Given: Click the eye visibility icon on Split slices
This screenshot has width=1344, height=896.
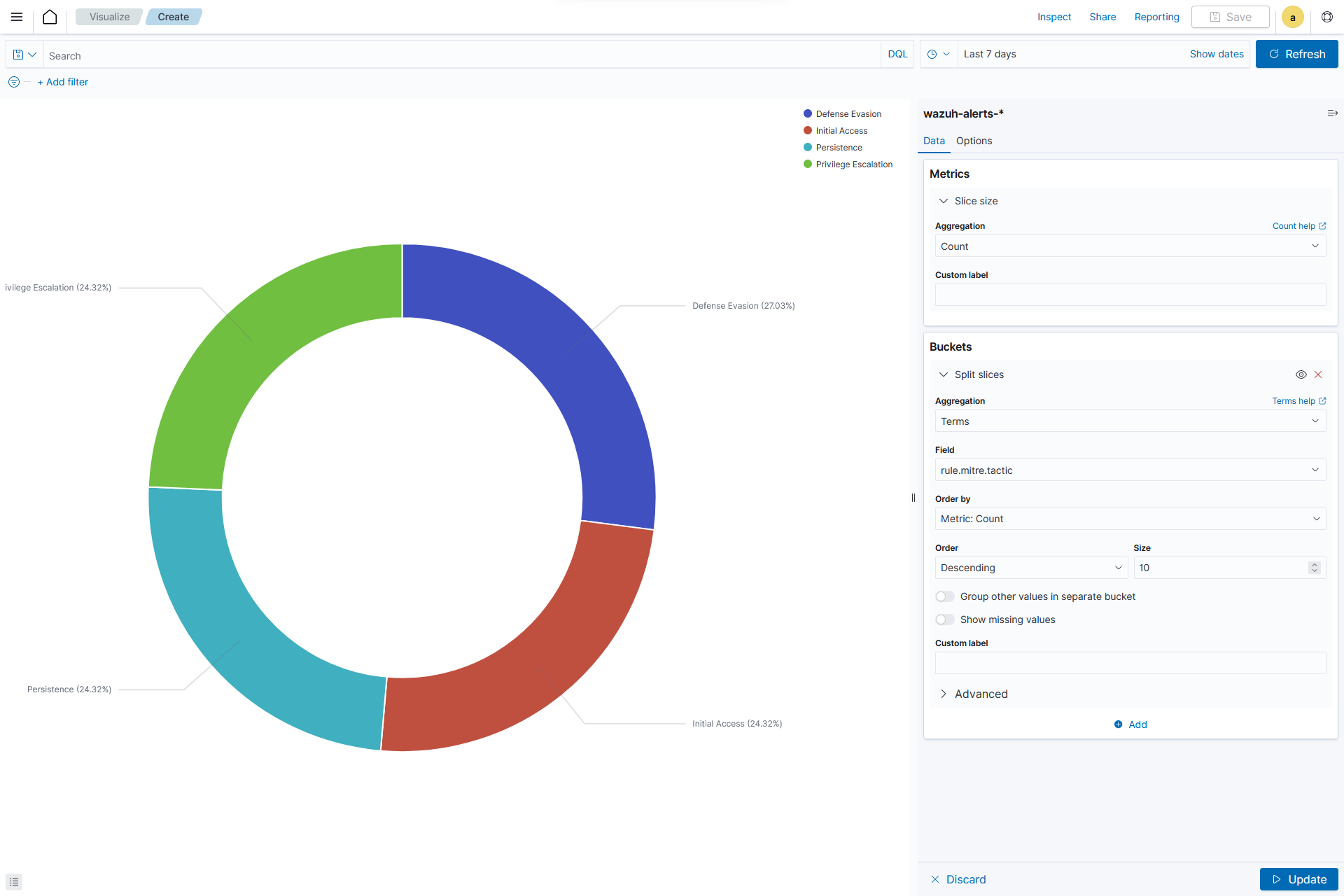Looking at the screenshot, I should (1301, 374).
